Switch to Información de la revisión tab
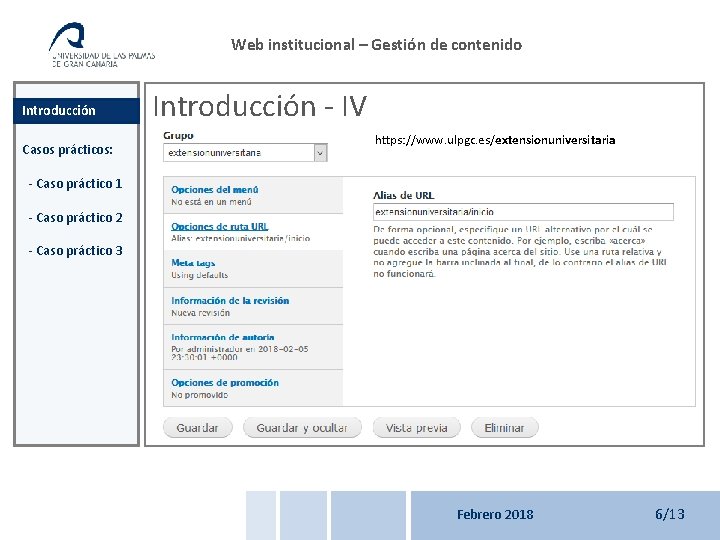This screenshot has height=540, width=720. (x=253, y=306)
